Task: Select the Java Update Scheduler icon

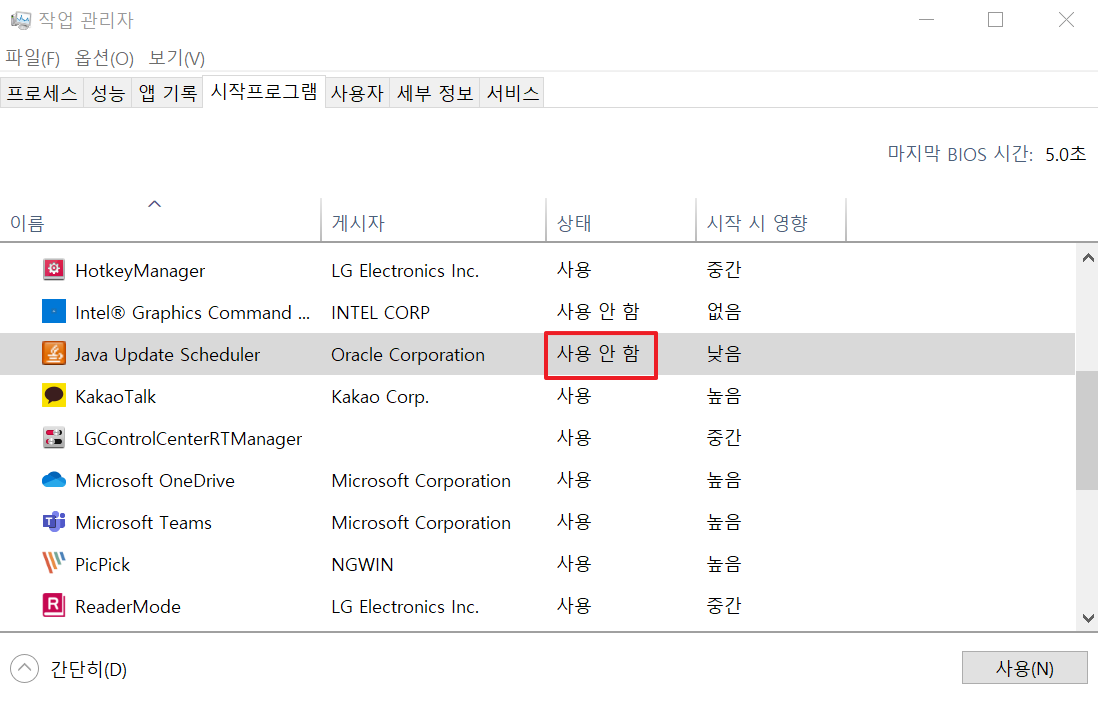Action: 55,354
